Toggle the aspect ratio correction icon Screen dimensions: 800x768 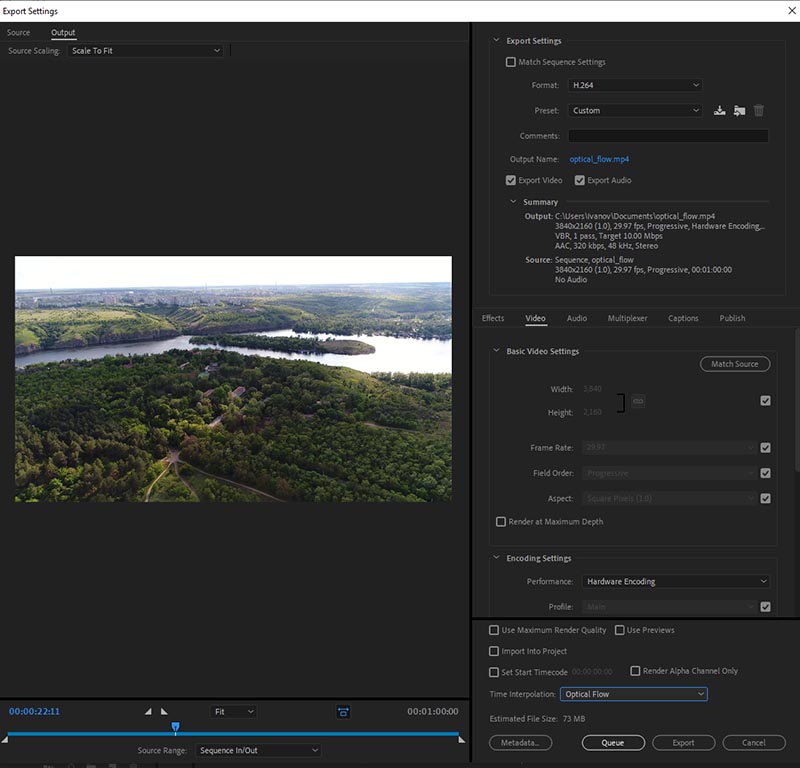tap(343, 712)
